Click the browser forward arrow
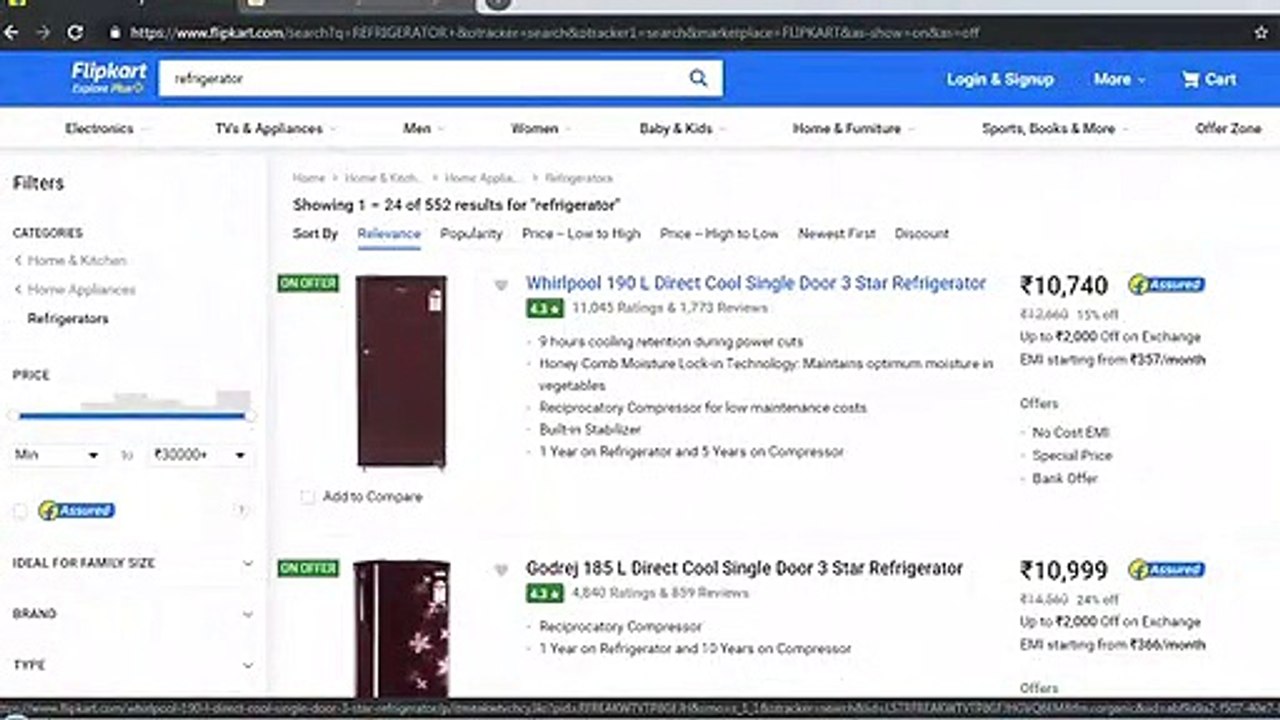Screen dimensions: 1280x720 42,32
